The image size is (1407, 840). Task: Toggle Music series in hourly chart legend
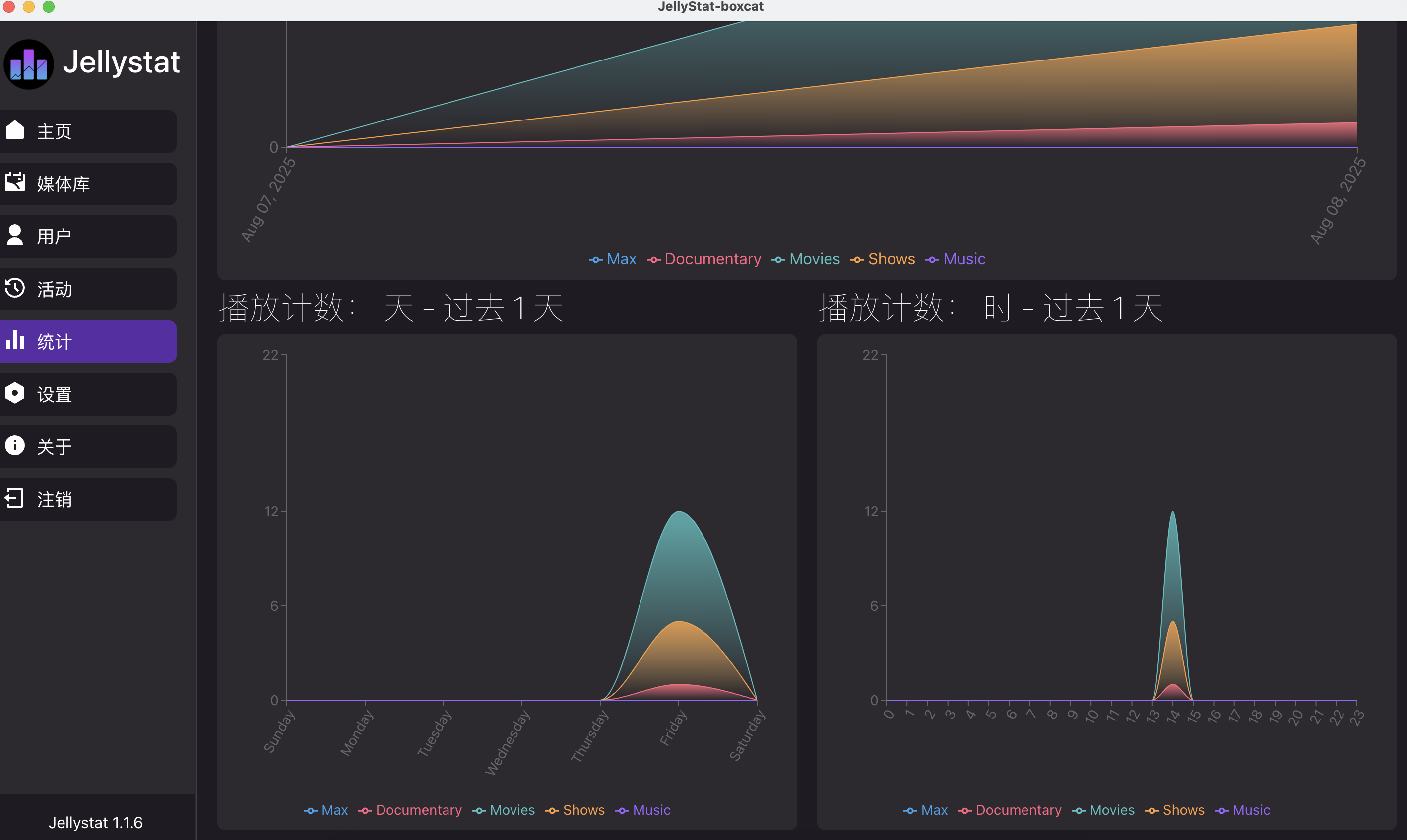click(x=1242, y=810)
